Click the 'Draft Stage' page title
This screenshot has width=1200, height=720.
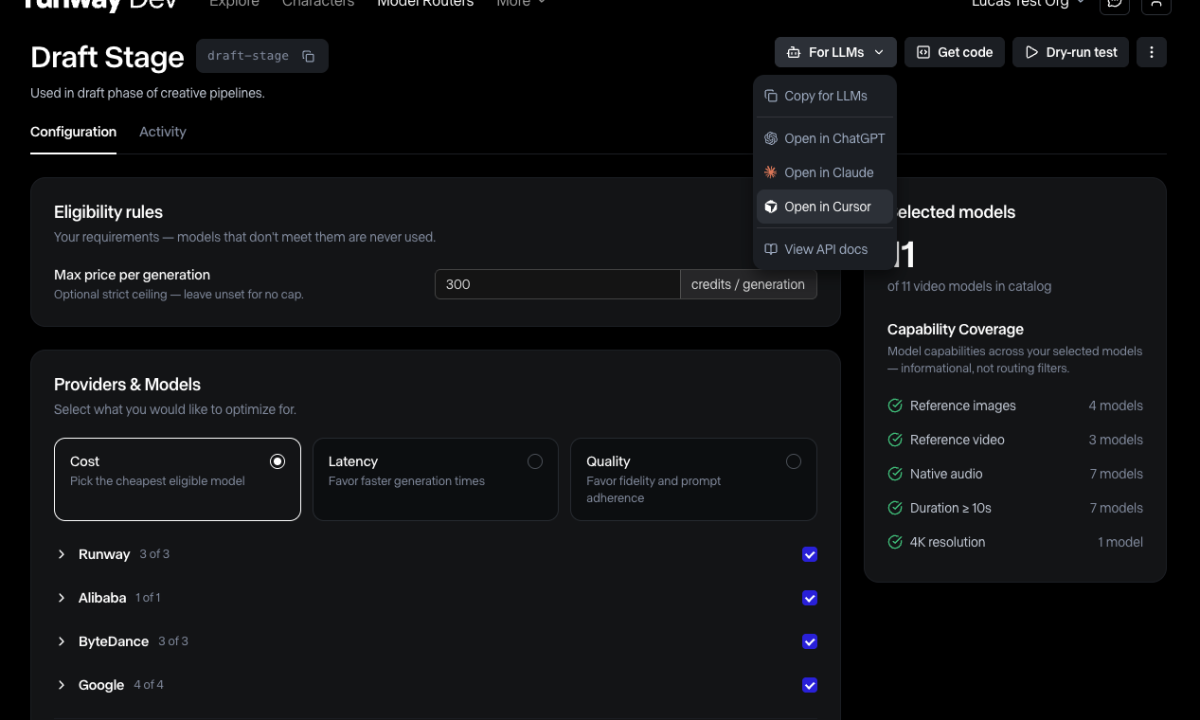point(107,57)
